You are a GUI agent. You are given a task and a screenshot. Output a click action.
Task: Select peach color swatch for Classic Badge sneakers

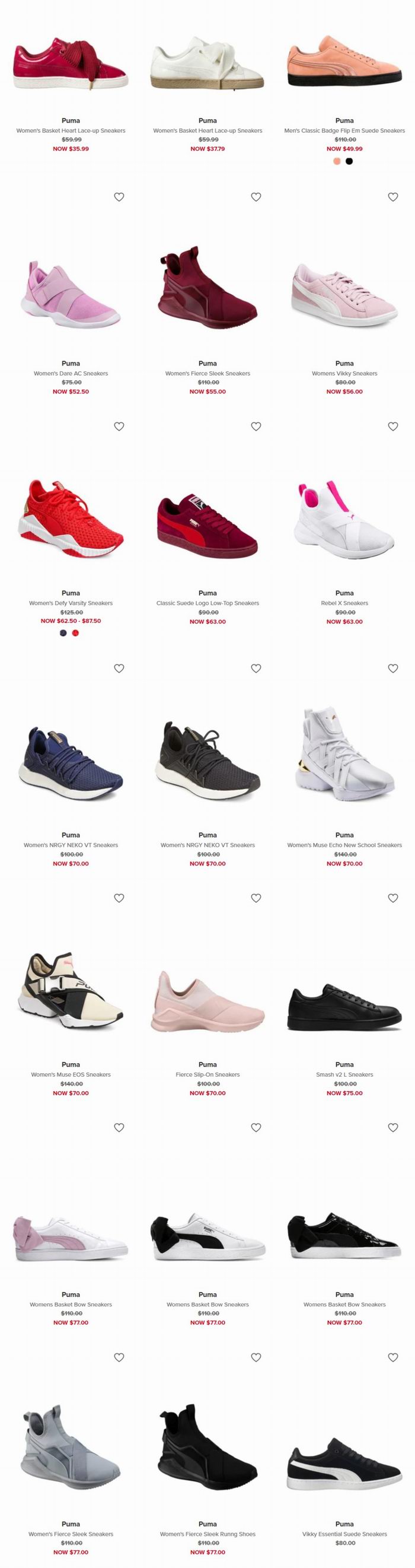(337, 161)
